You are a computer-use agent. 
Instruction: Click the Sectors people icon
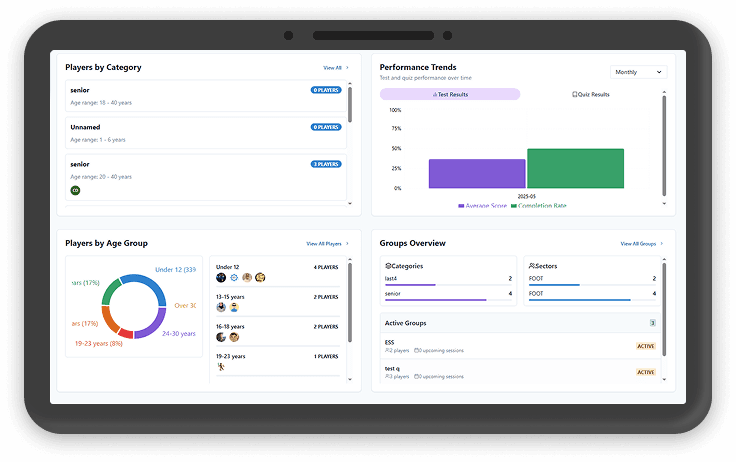[x=532, y=266]
